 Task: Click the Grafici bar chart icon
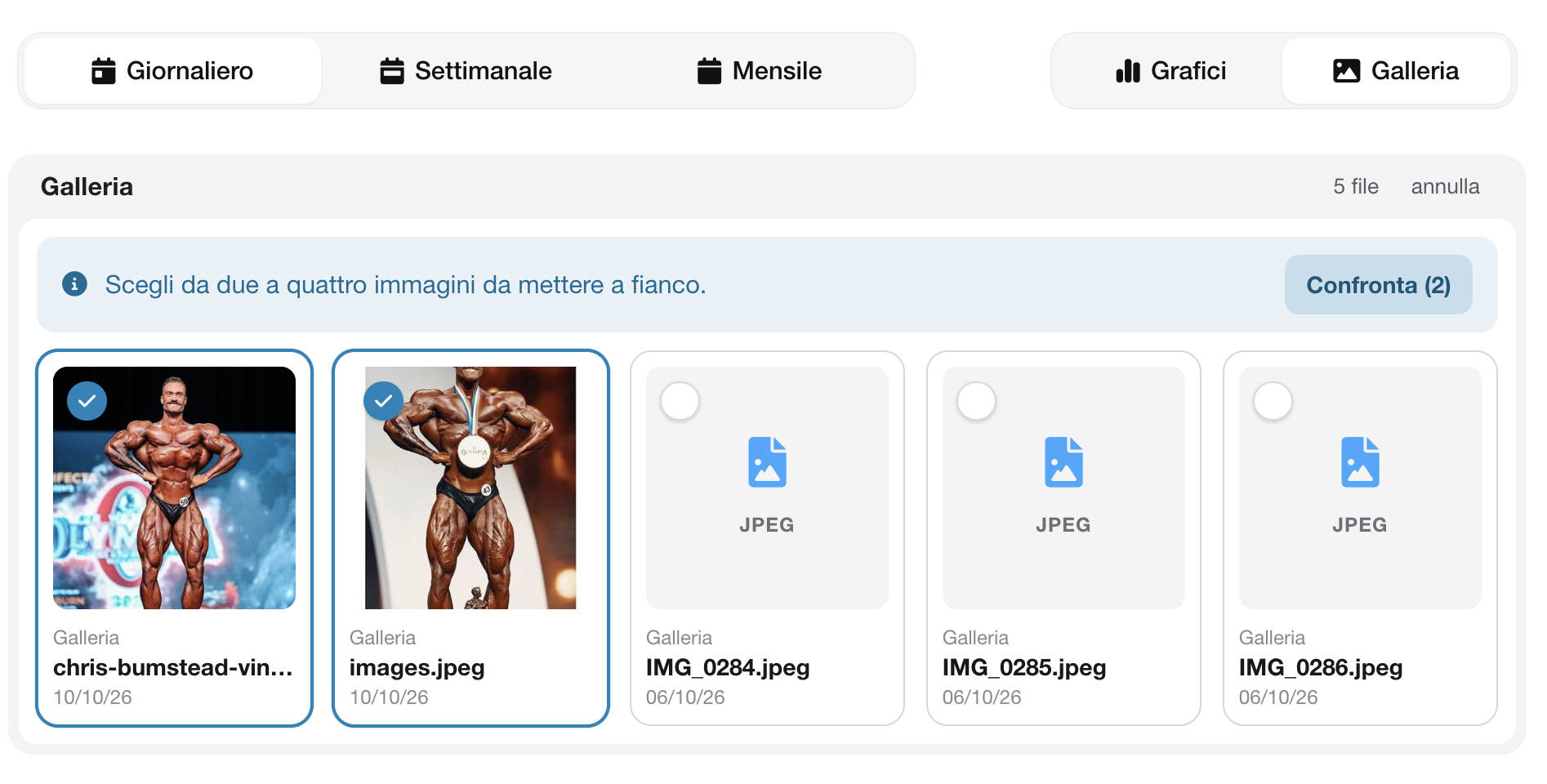(1128, 71)
